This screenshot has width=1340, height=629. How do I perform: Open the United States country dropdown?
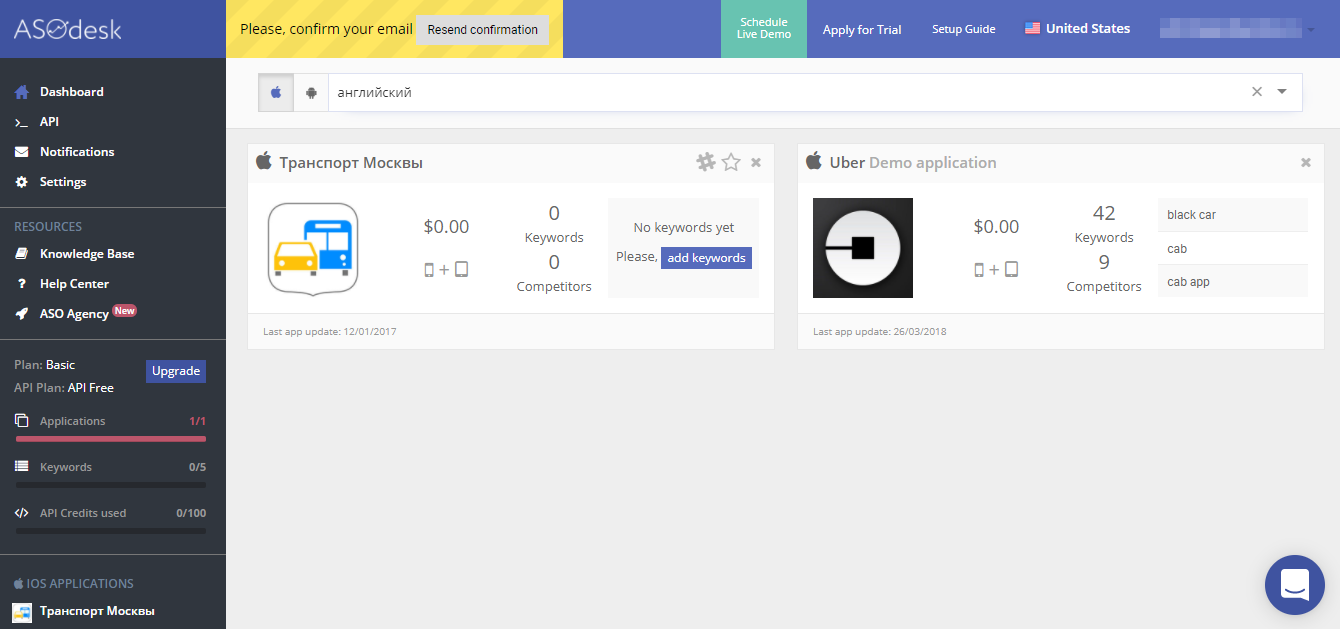click(x=1077, y=28)
